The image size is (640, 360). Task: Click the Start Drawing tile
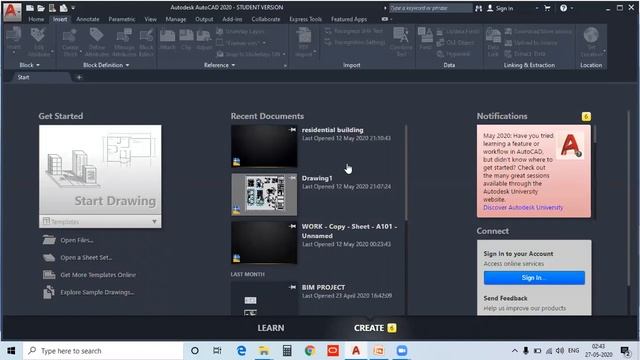(100, 170)
